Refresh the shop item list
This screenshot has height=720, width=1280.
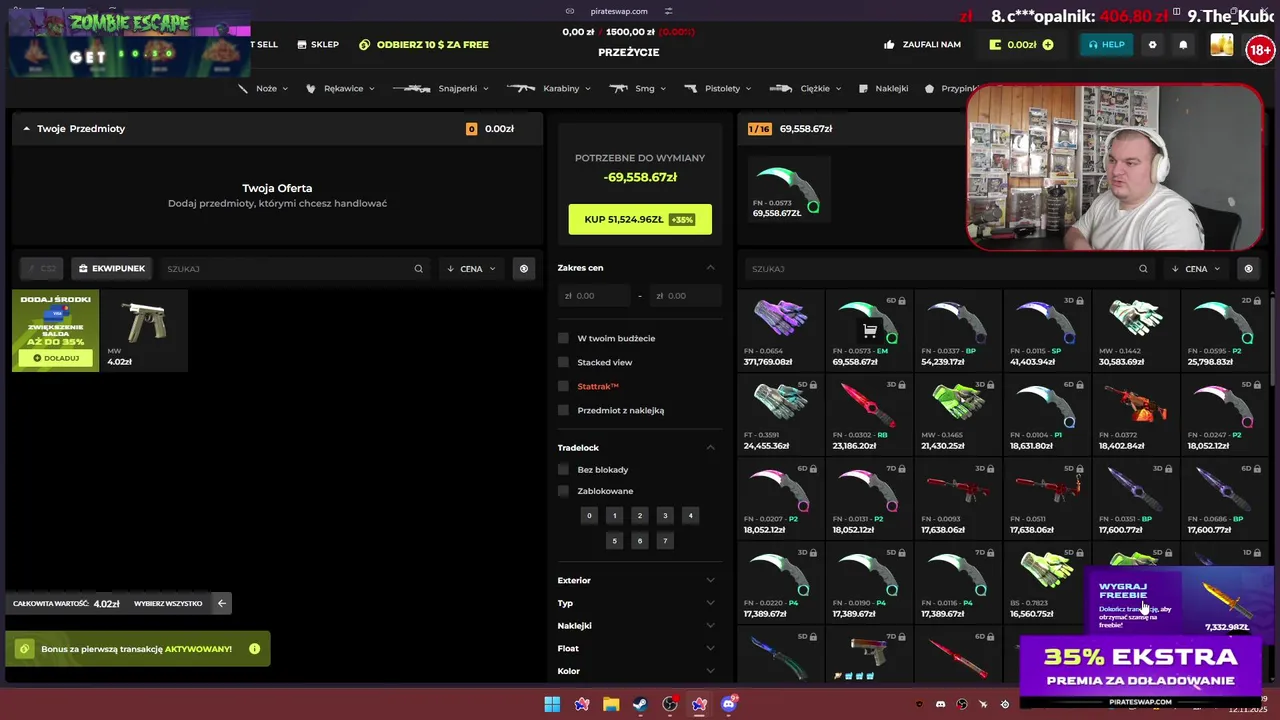pos(1248,269)
